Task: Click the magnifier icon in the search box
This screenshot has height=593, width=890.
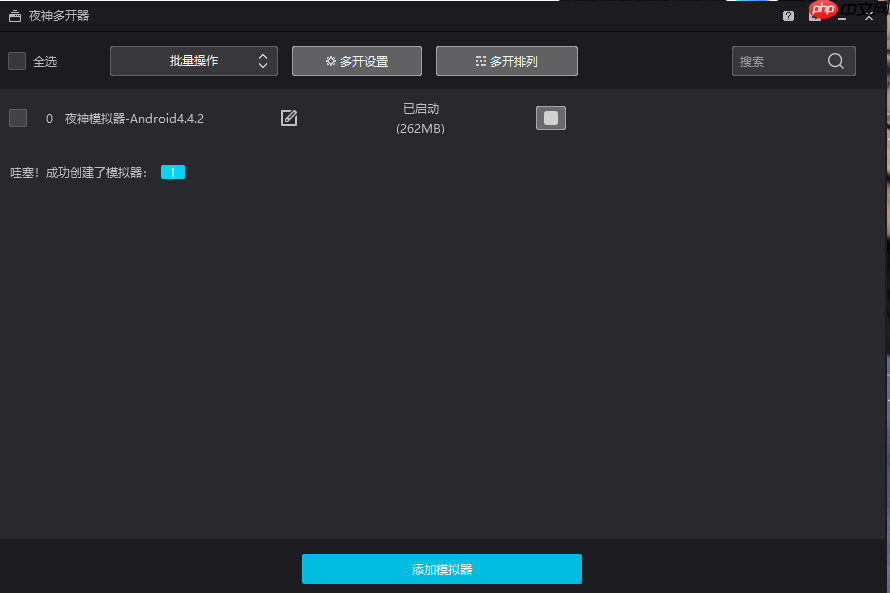Action: 835,61
